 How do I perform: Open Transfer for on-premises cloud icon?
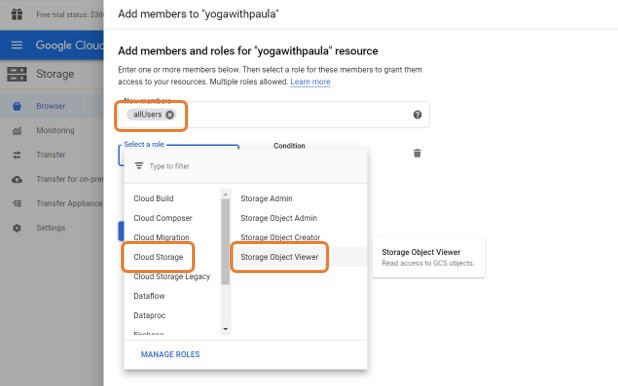17,179
